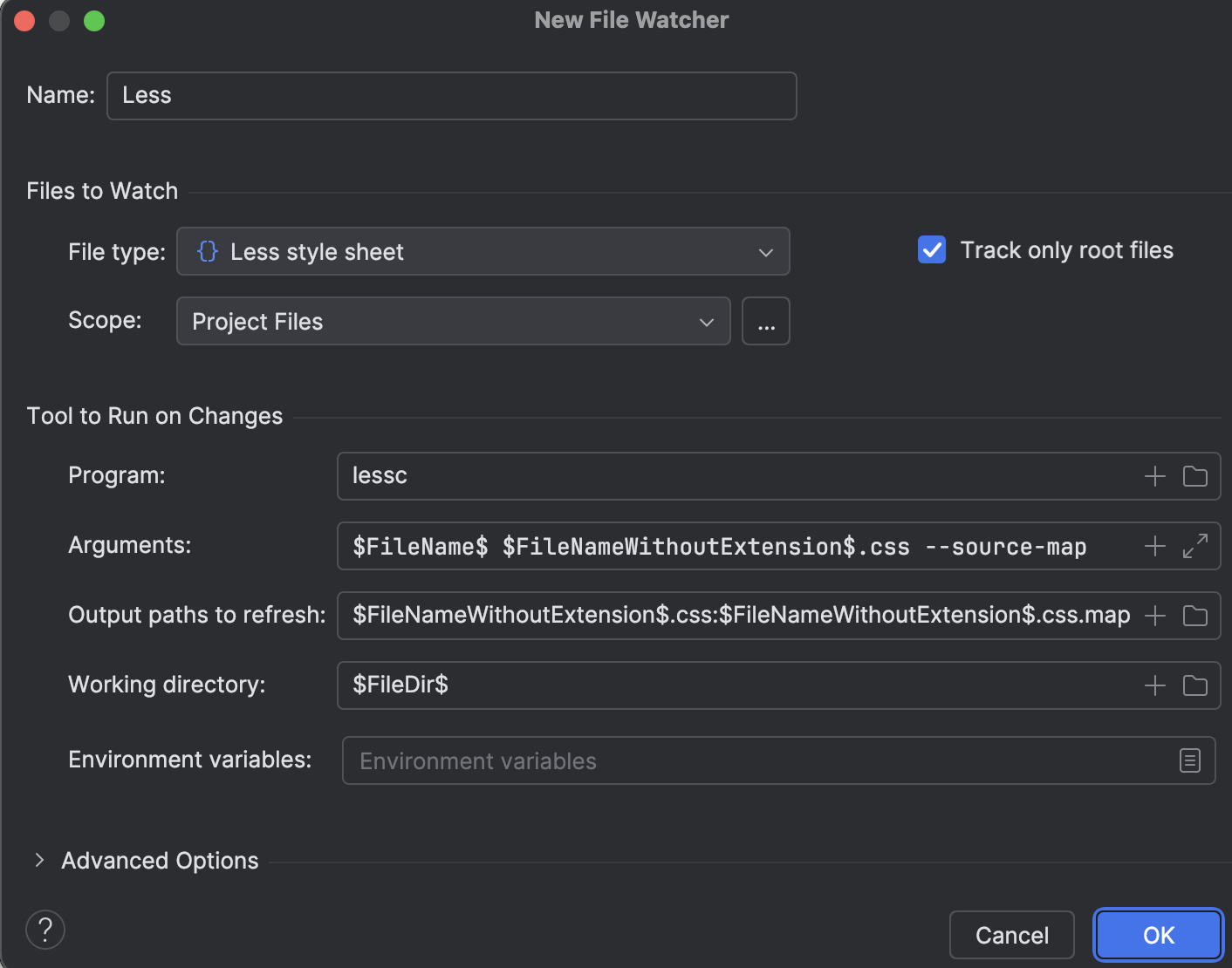
Task: Click the Environment variables input field
Action: 698,760
